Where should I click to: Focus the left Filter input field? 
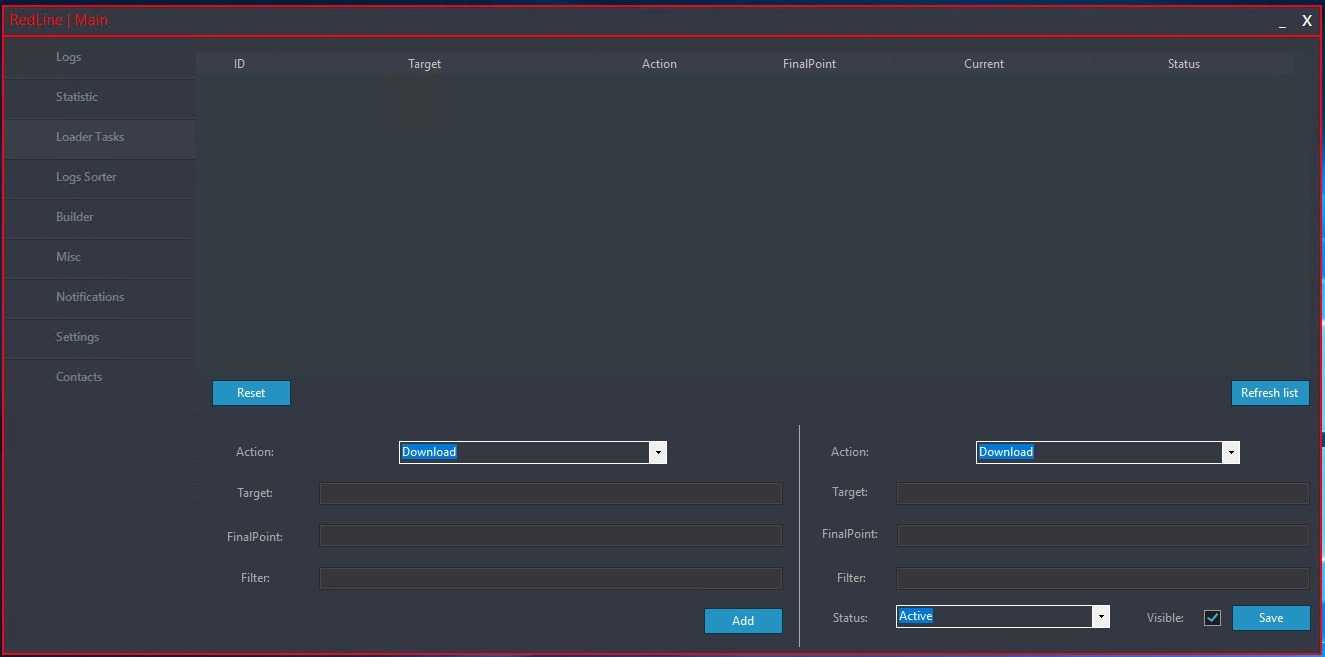(x=550, y=578)
